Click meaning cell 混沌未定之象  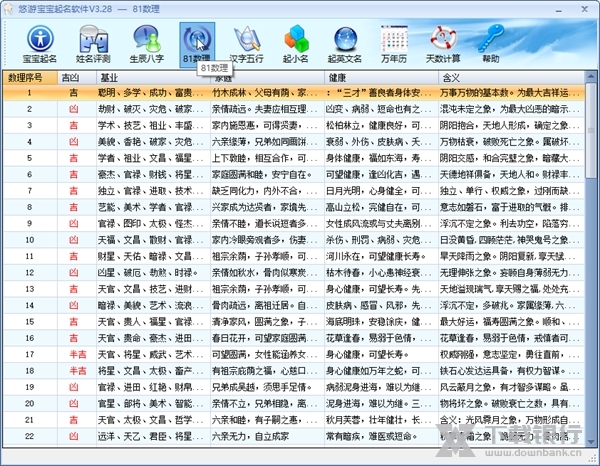tap(510, 109)
